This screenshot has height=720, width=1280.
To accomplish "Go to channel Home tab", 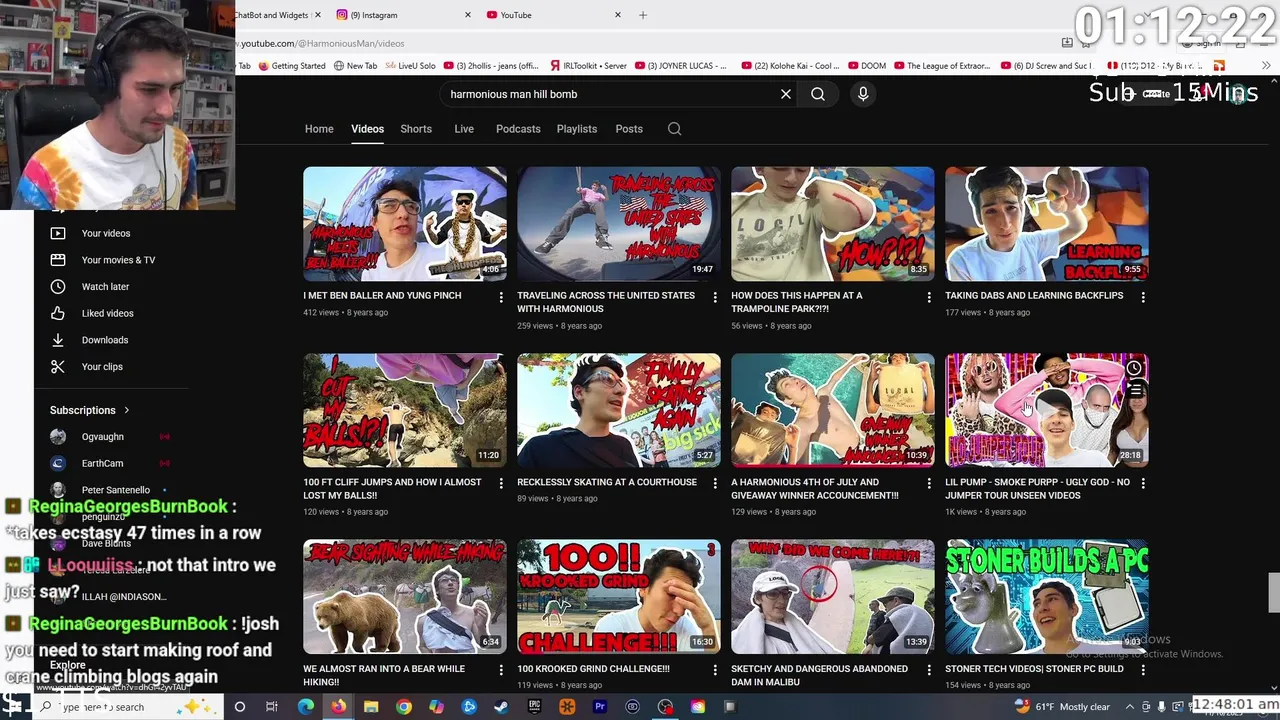I will [x=319, y=129].
